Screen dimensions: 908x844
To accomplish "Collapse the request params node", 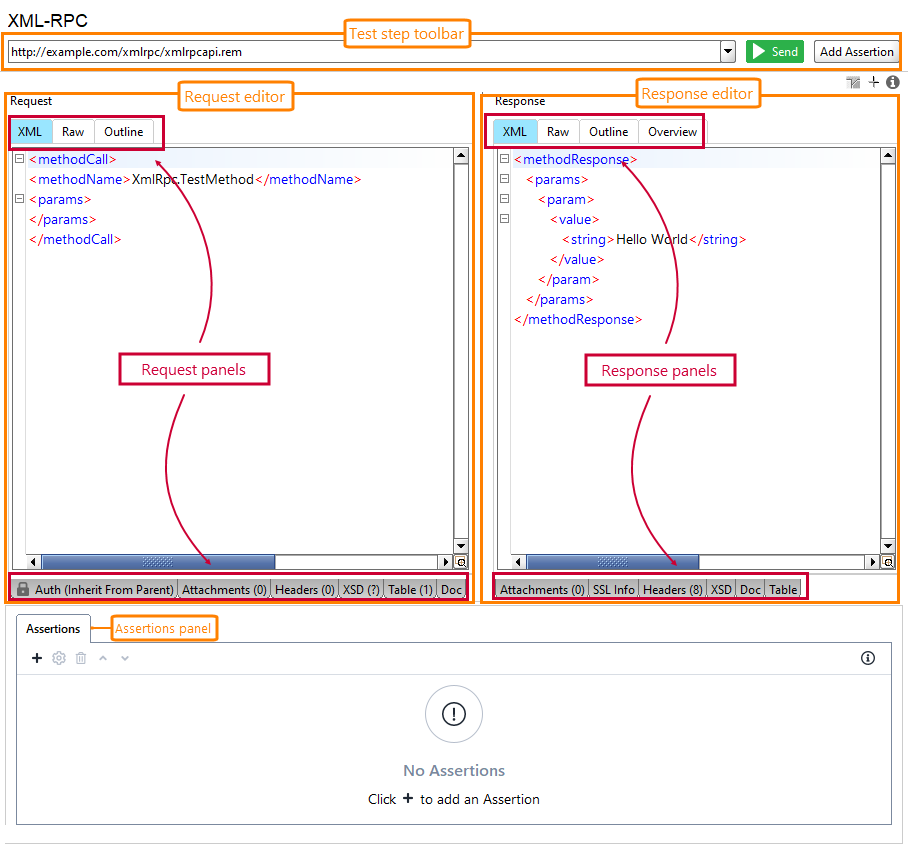I will click(x=19, y=199).
